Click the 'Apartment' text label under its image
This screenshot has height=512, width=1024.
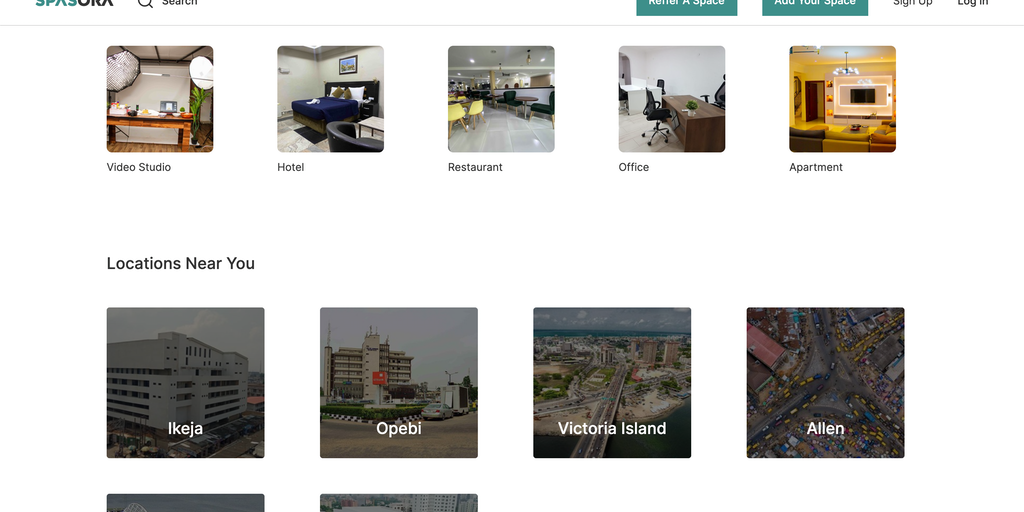pyautogui.click(x=816, y=167)
